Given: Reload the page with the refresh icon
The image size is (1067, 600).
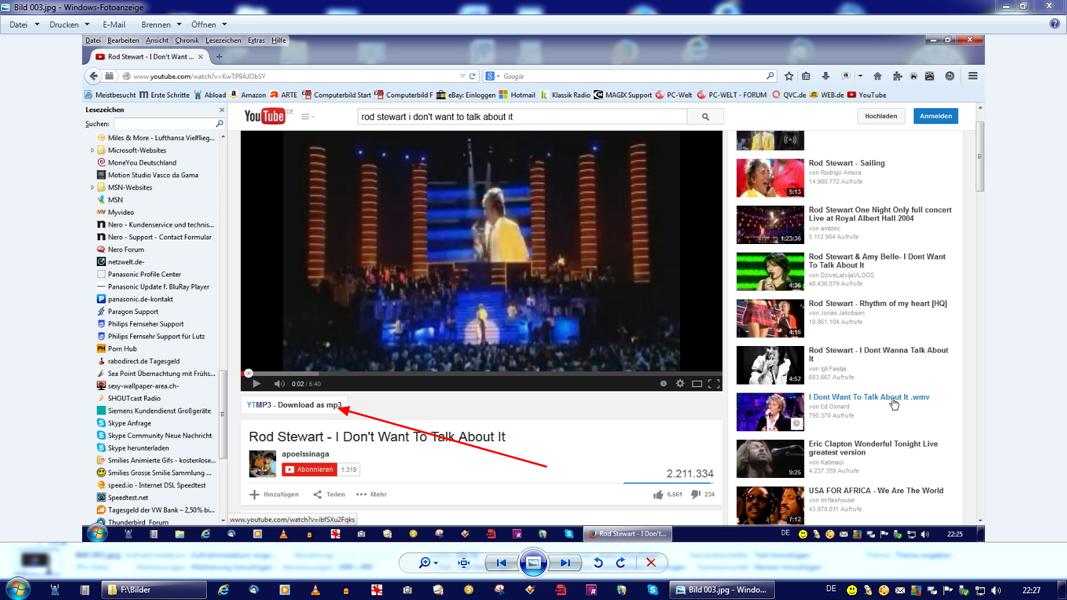Looking at the screenshot, I should click(472, 76).
